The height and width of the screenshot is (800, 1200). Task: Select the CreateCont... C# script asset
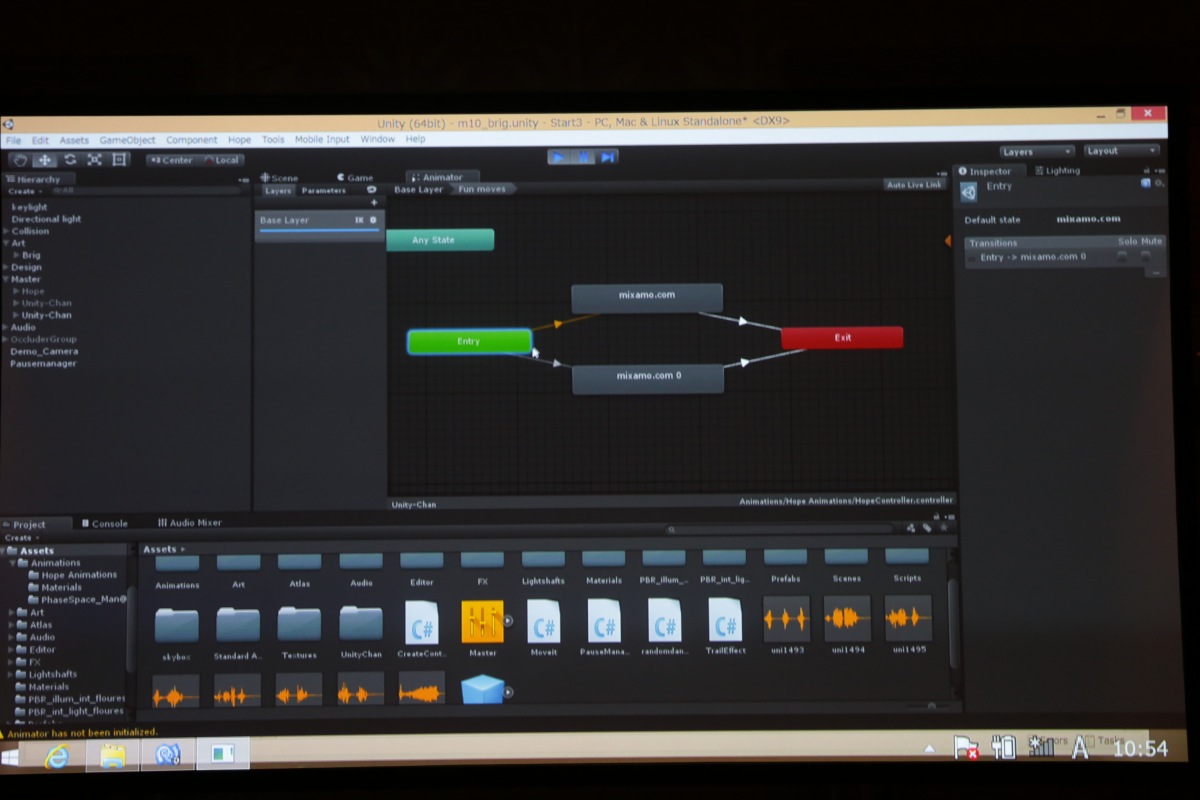click(x=421, y=630)
